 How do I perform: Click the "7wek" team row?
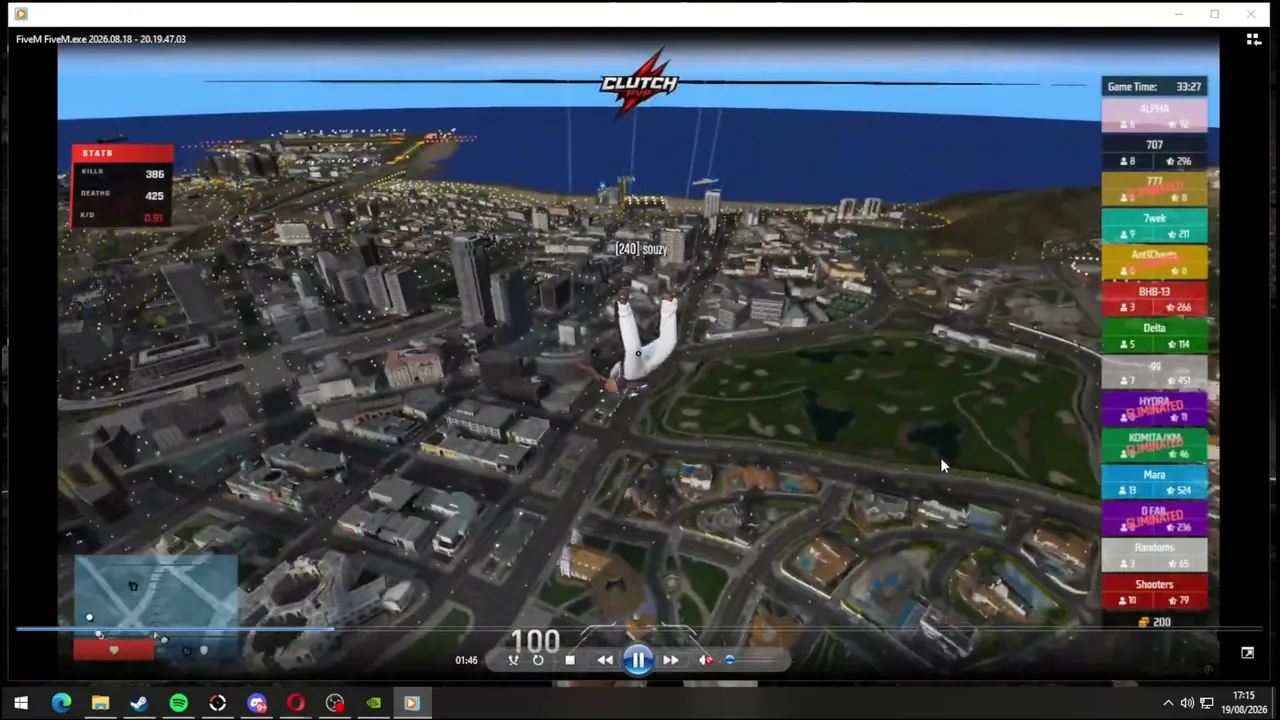(x=1154, y=226)
